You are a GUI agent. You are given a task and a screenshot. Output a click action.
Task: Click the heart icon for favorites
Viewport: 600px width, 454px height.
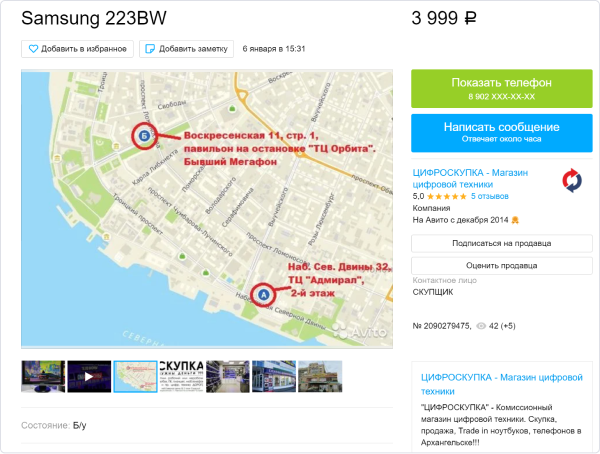(x=33, y=48)
